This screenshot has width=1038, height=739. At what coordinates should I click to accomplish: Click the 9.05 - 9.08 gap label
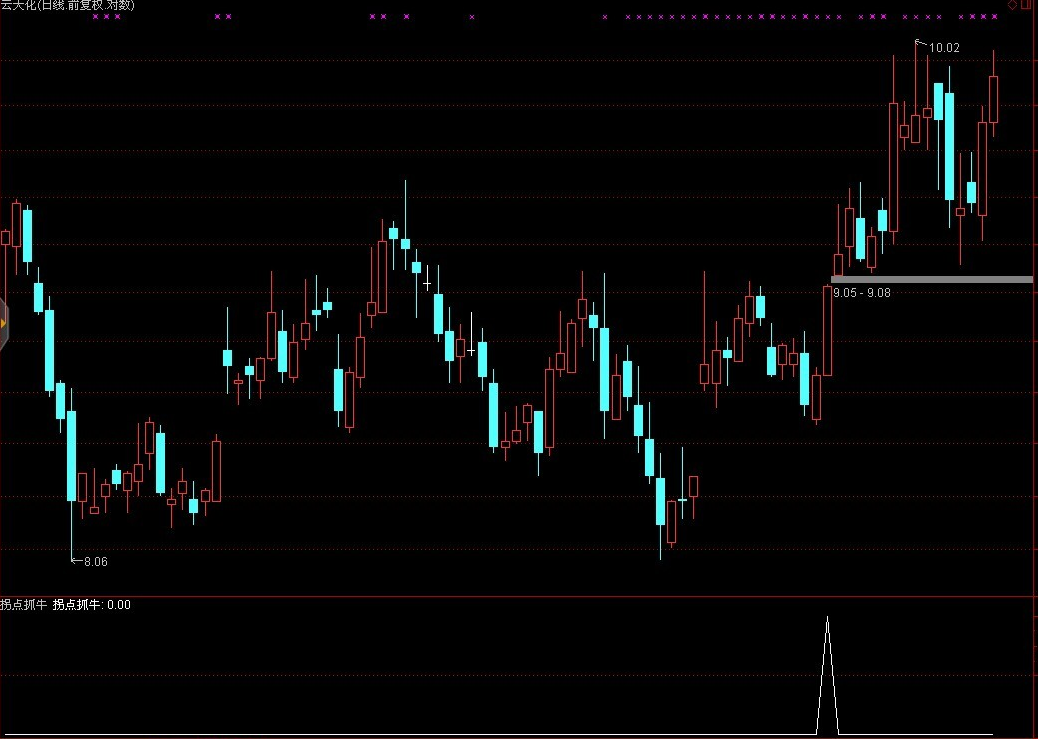tap(861, 293)
